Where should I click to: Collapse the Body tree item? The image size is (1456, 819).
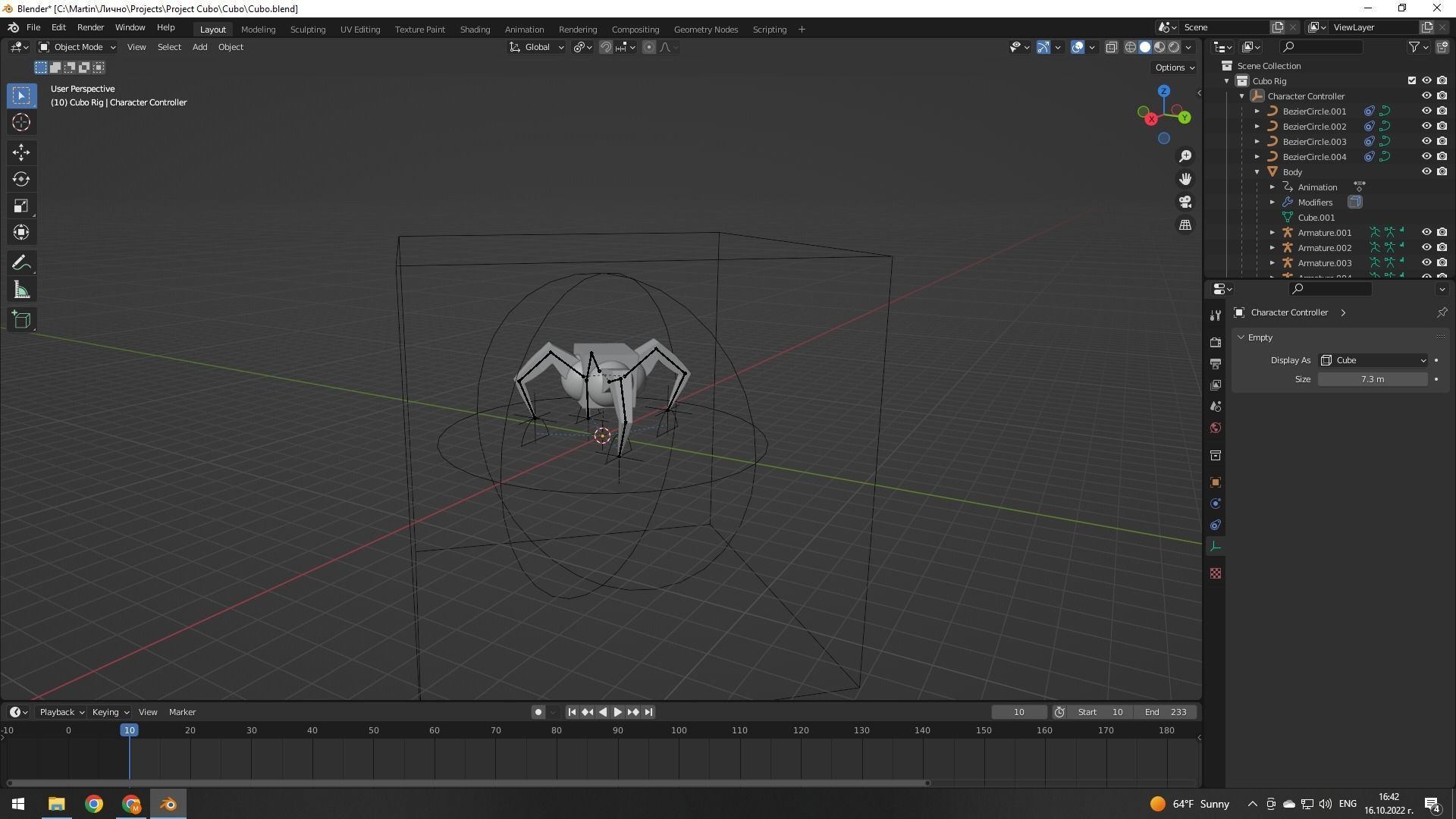(x=1257, y=172)
